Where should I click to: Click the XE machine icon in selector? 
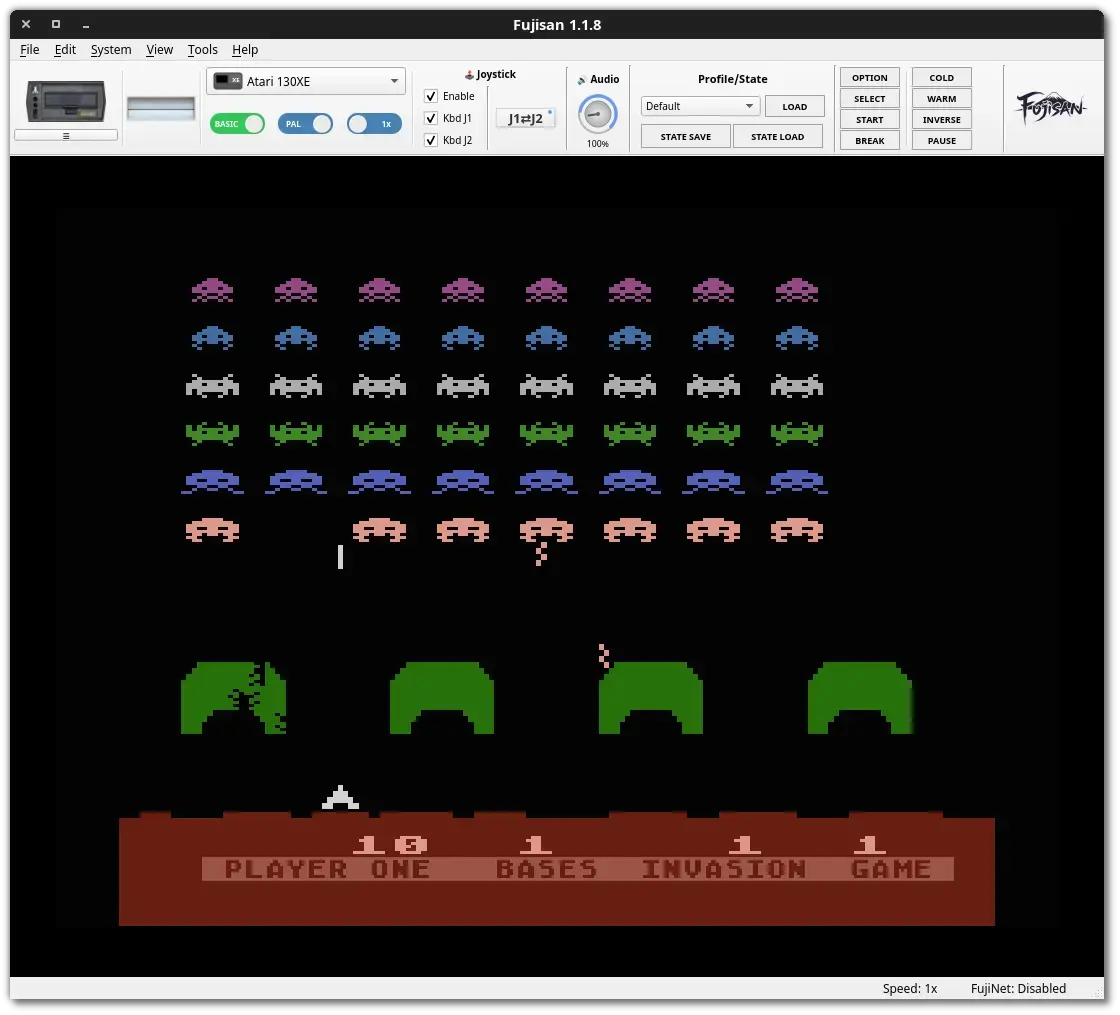229,81
